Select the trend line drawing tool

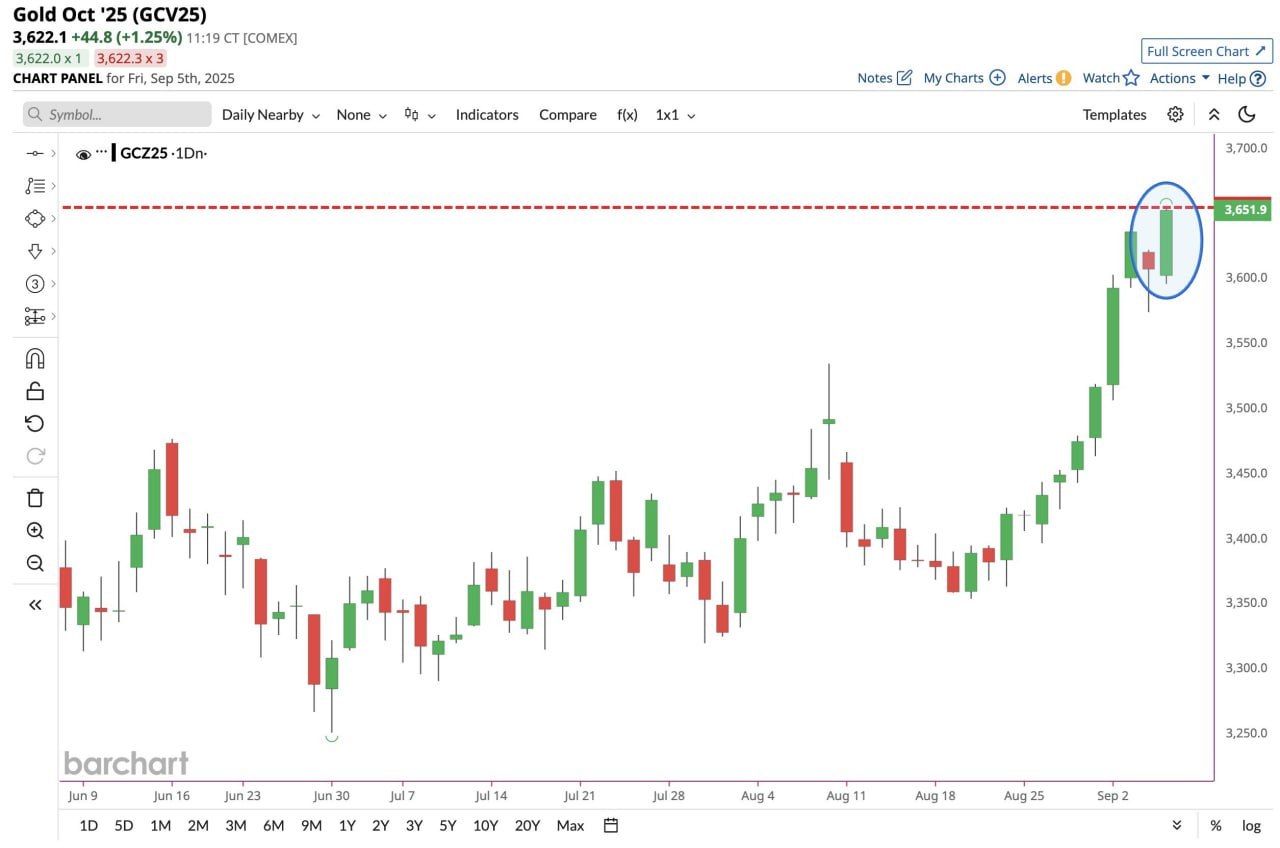[35, 153]
